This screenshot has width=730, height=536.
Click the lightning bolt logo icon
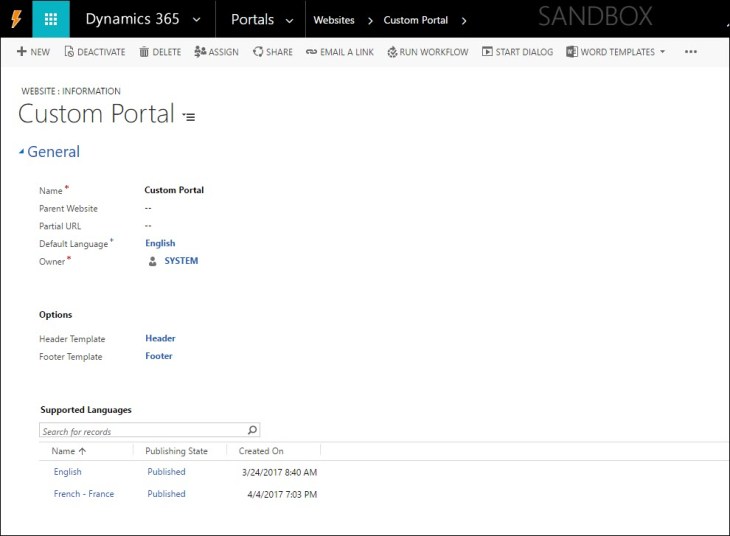pos(15,19)
